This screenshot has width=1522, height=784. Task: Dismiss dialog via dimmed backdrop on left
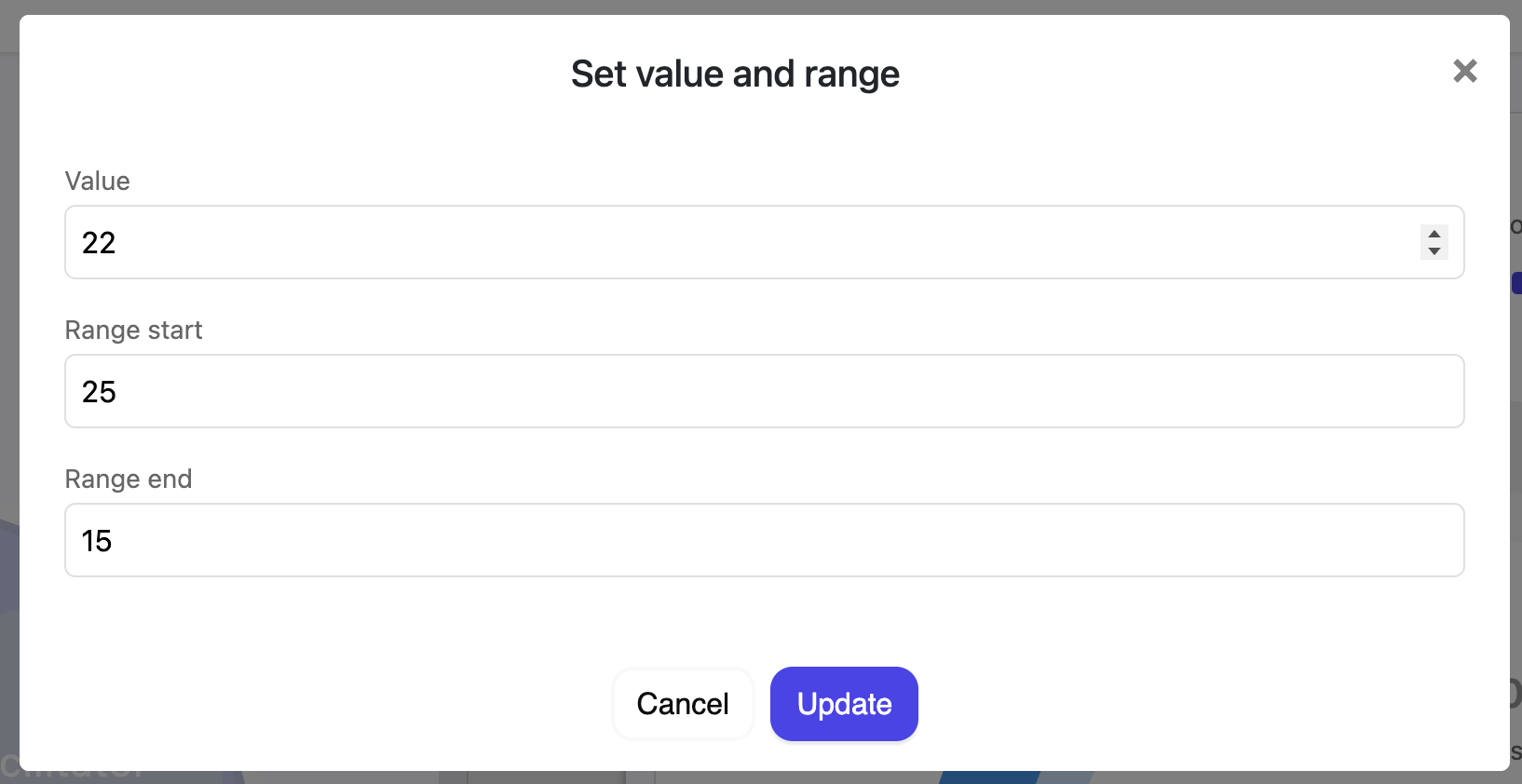click(8, 372)
